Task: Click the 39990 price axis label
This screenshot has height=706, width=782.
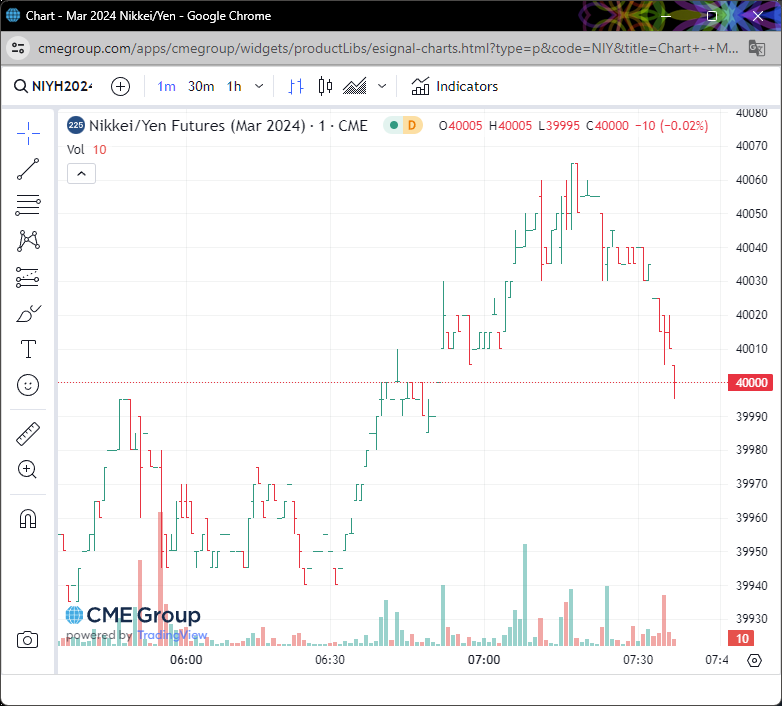Action: point(752,416)
